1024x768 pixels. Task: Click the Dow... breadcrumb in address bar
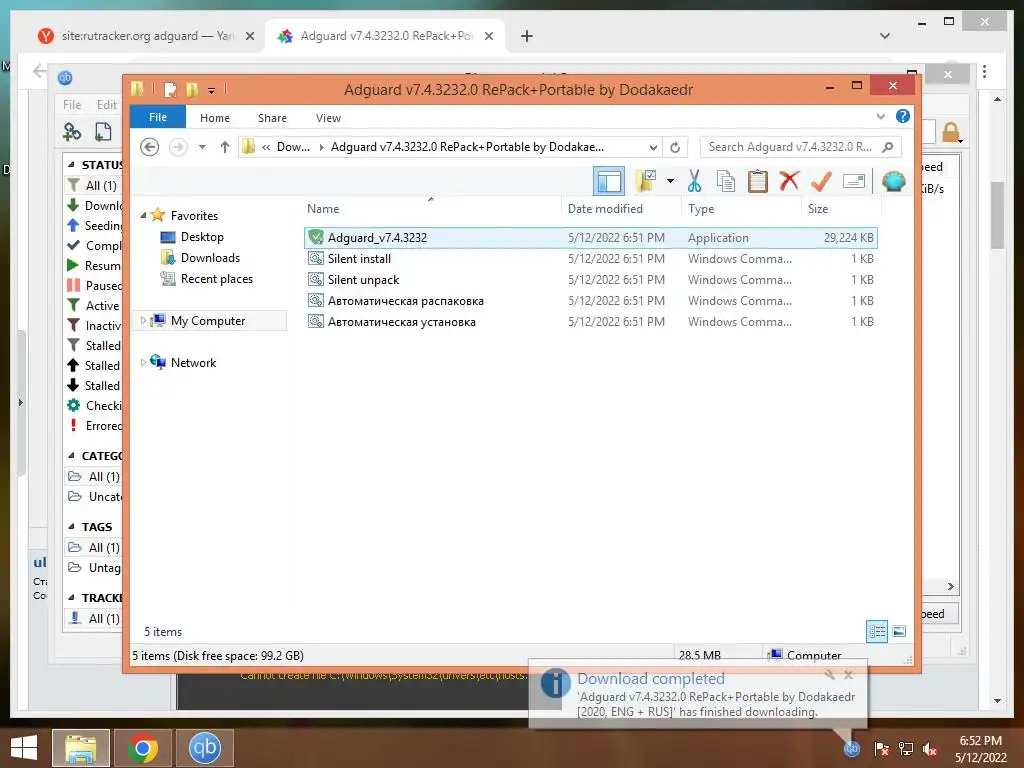(293, 147)
